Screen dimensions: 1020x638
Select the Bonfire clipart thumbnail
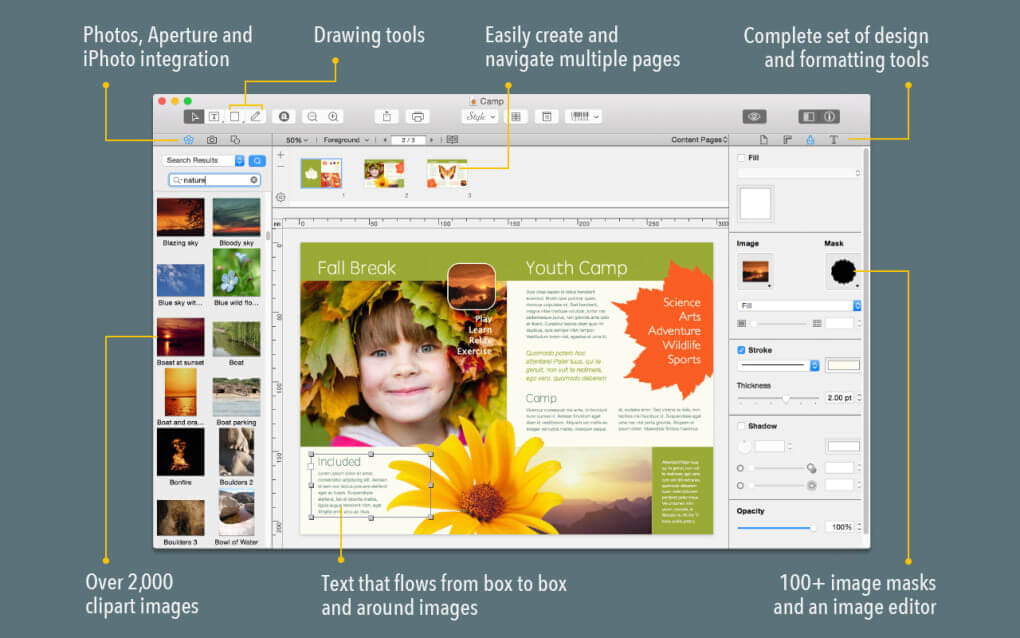[180, 453]
